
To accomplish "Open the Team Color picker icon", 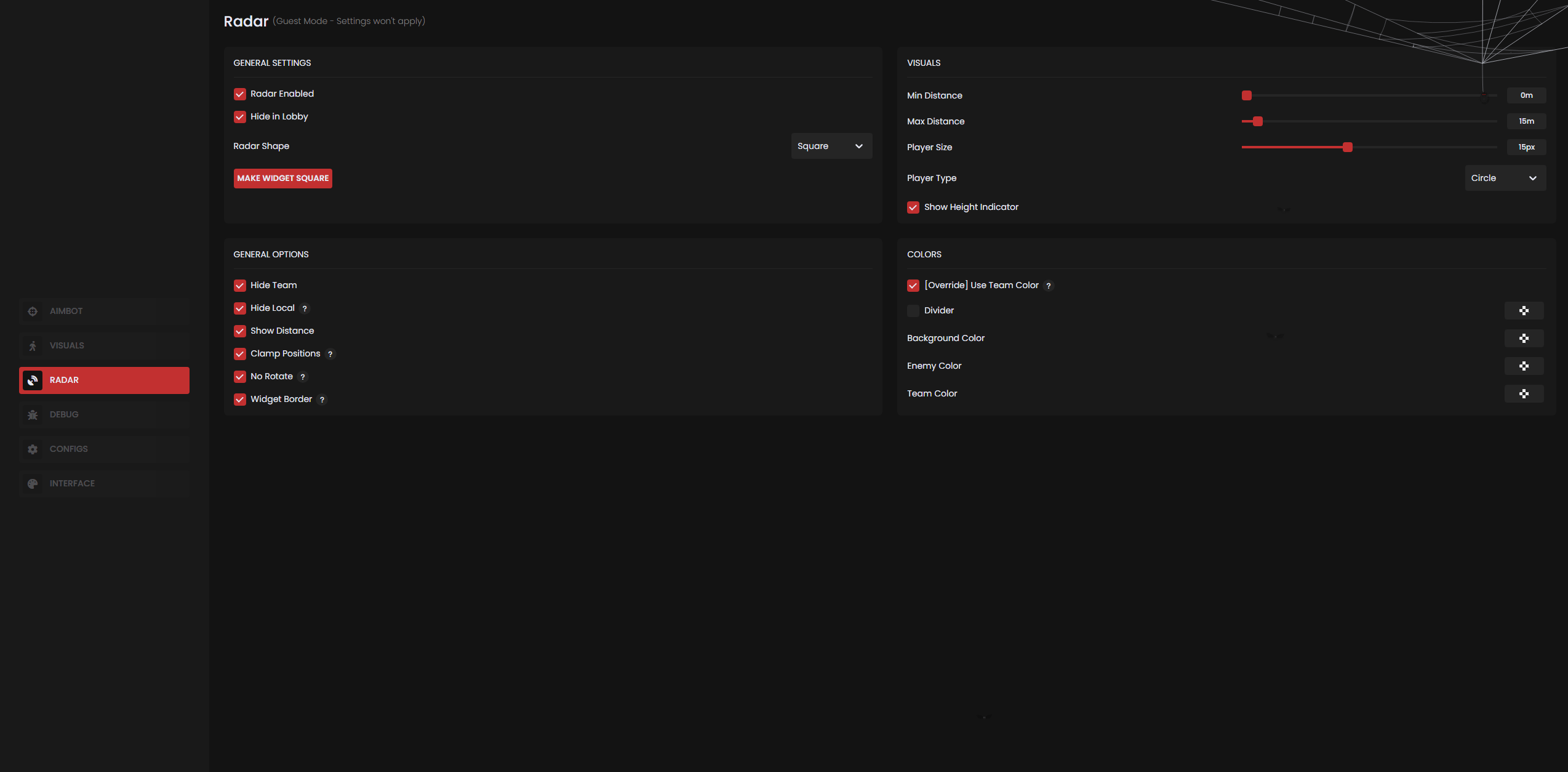I will pos(1524,394).
